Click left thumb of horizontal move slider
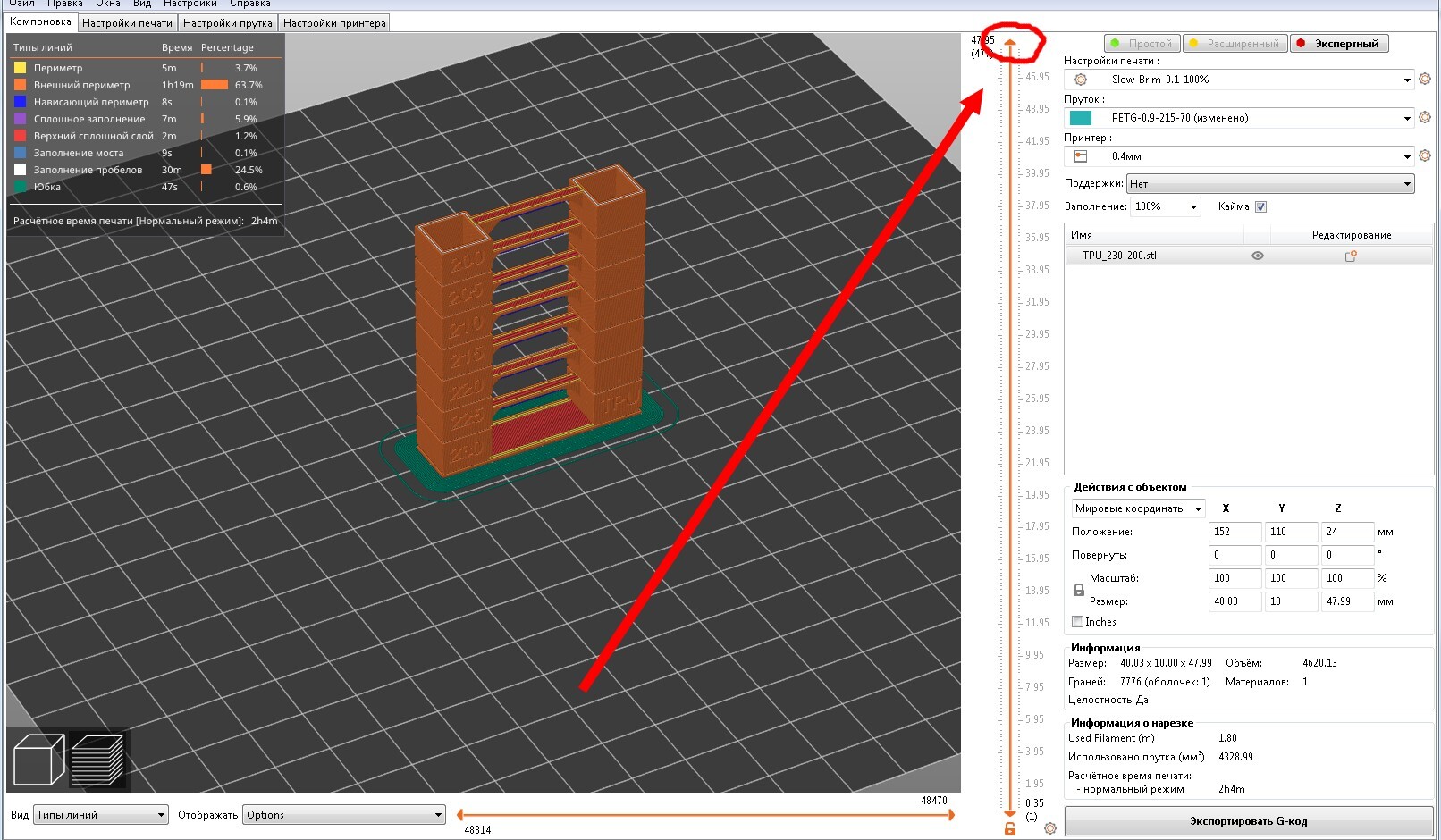 (459, 815)
